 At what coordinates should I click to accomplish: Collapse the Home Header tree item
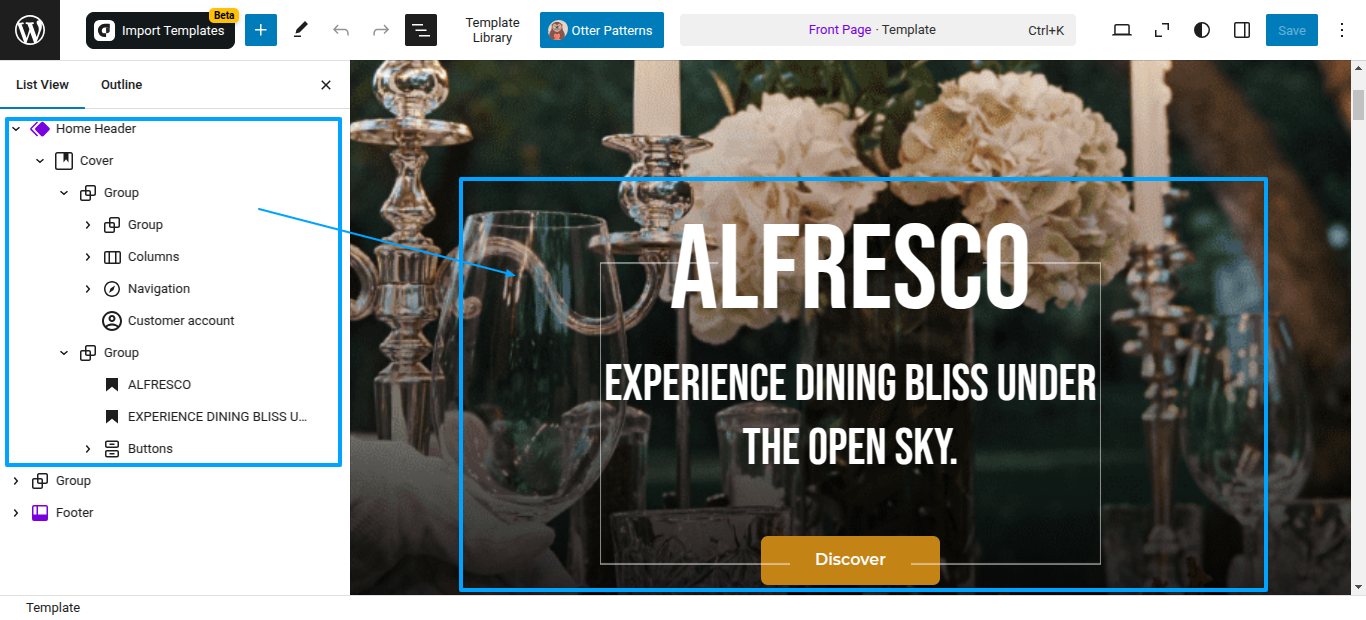(16, 129)
